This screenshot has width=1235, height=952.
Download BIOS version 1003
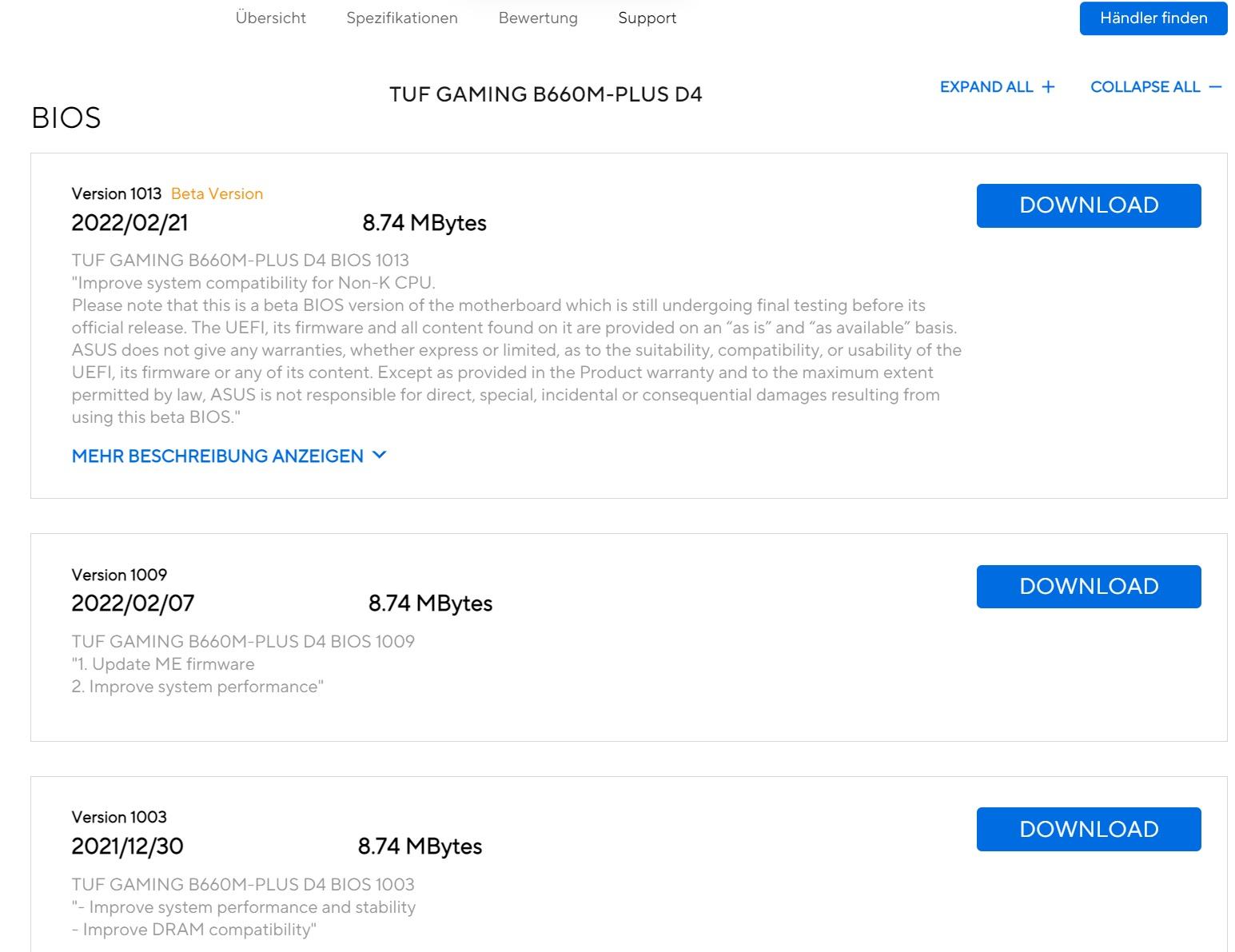point(1089,829)
